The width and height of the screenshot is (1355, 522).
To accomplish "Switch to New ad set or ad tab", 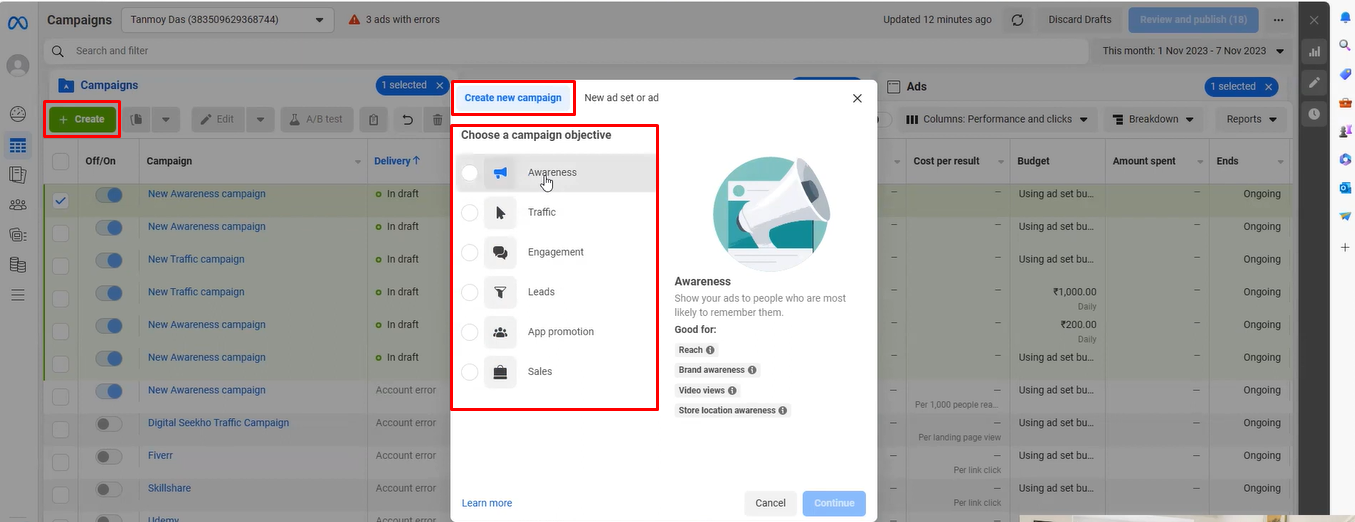I will point(621,98).
